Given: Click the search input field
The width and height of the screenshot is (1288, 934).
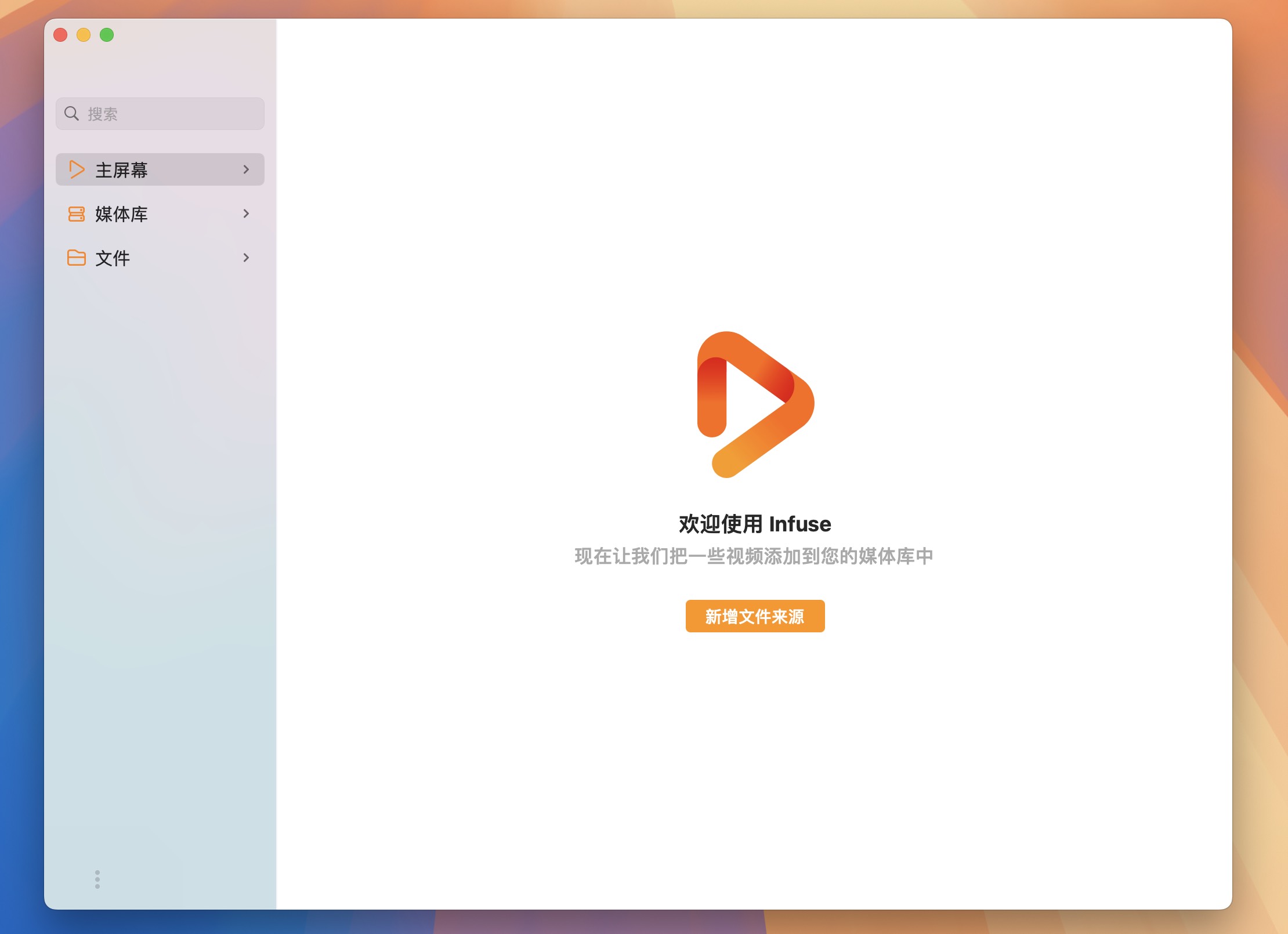Looking at the screenshot, I should [161, 112].
